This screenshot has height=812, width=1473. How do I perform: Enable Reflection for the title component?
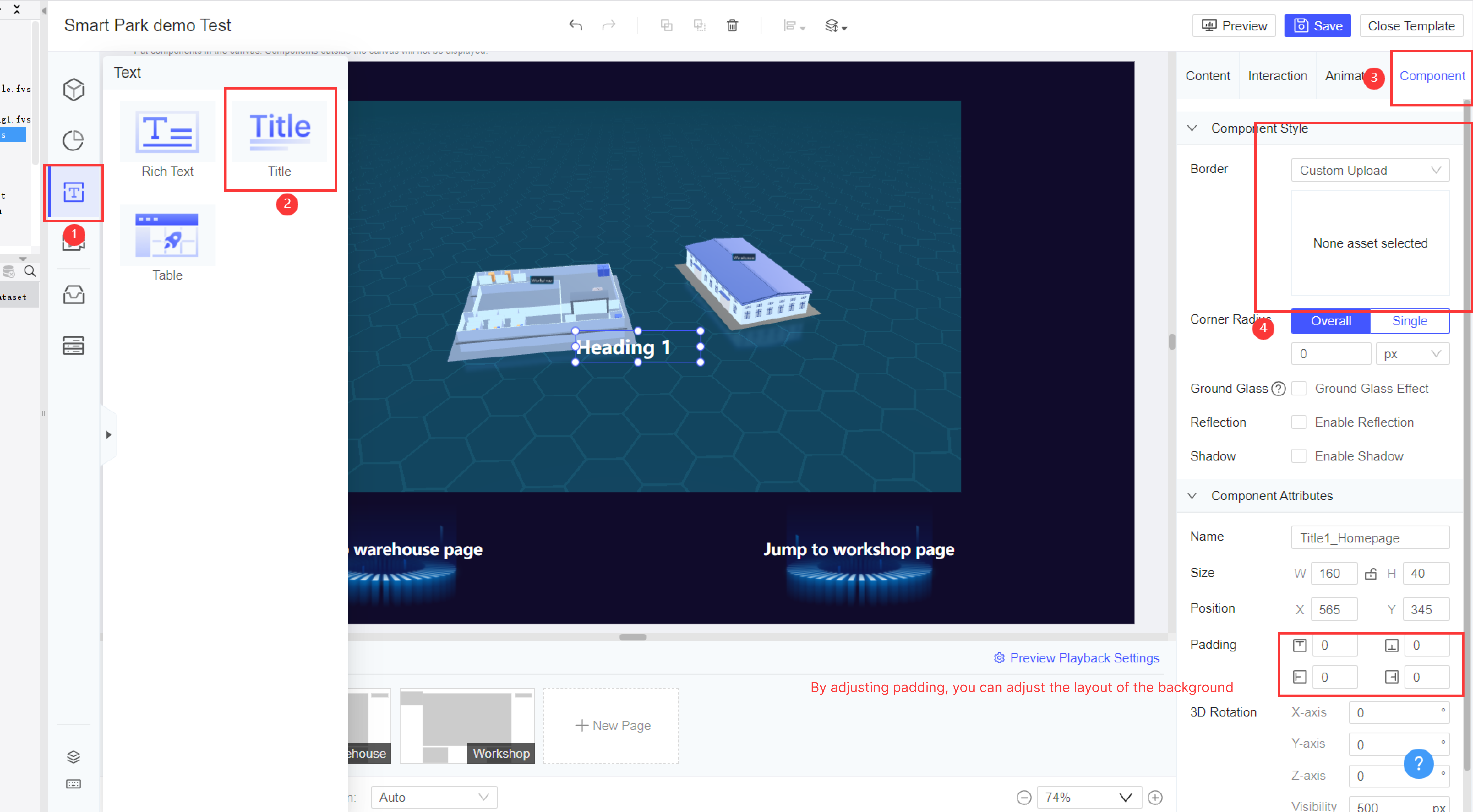click(x=1299, y=422)
